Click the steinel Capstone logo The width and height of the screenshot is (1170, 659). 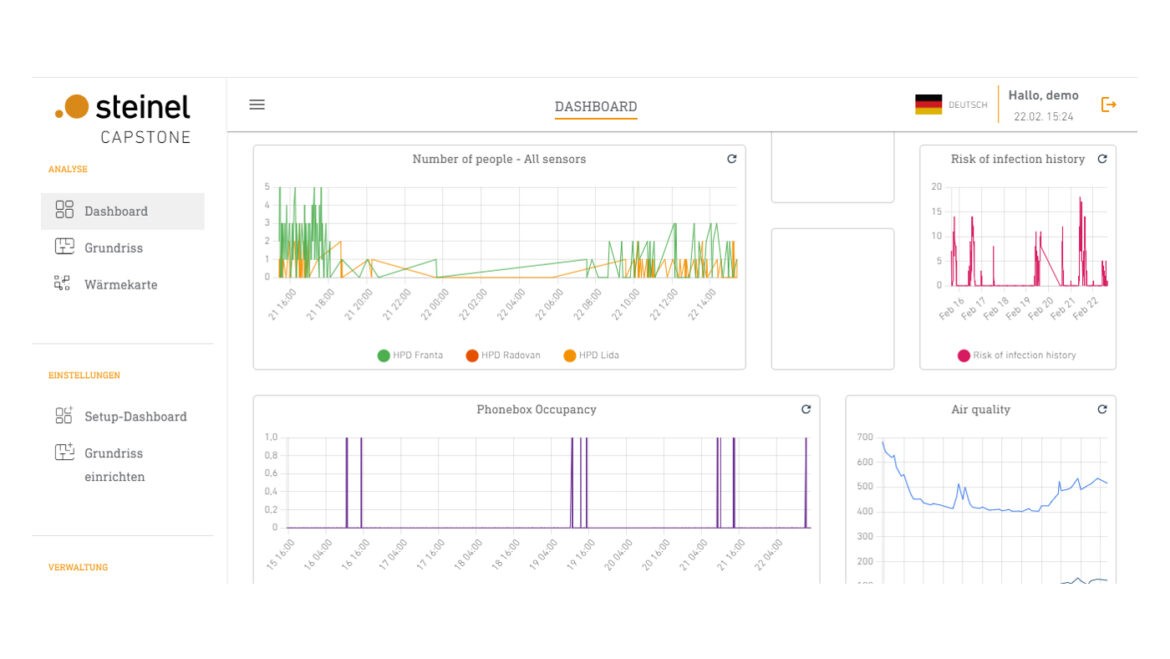tap(122, 118)
